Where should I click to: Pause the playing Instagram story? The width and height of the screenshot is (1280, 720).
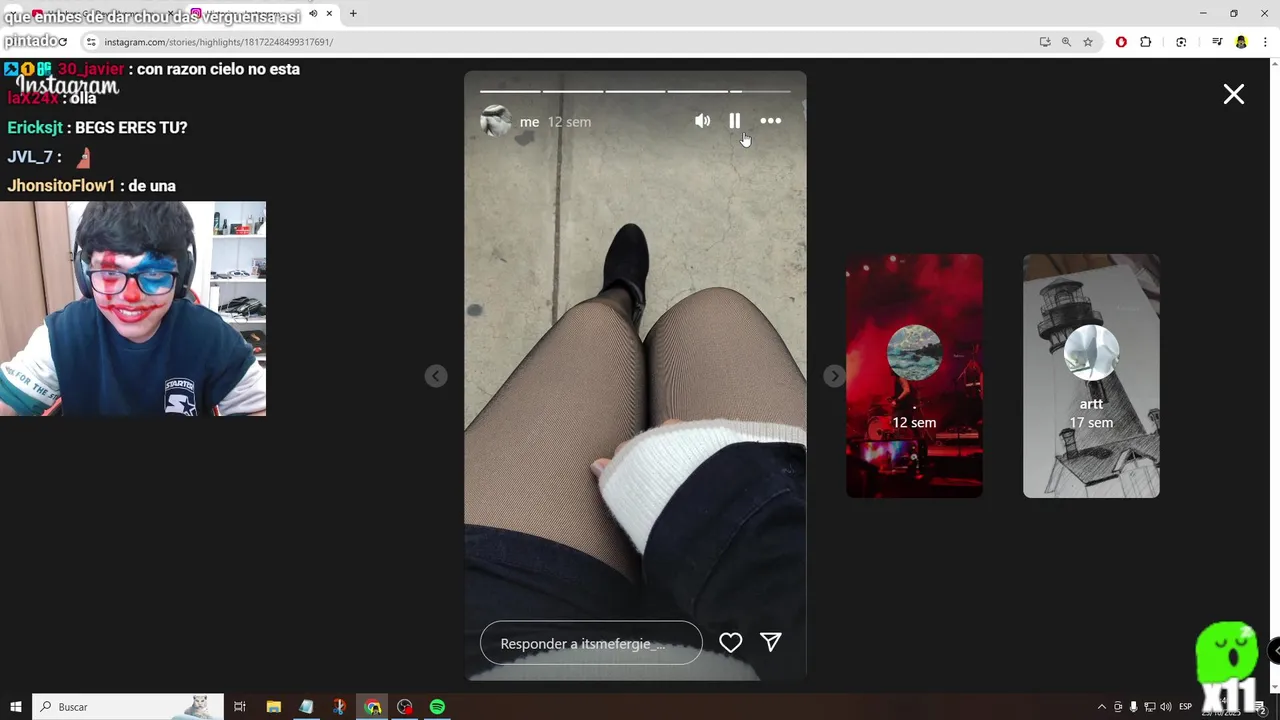tap(734, 121)
